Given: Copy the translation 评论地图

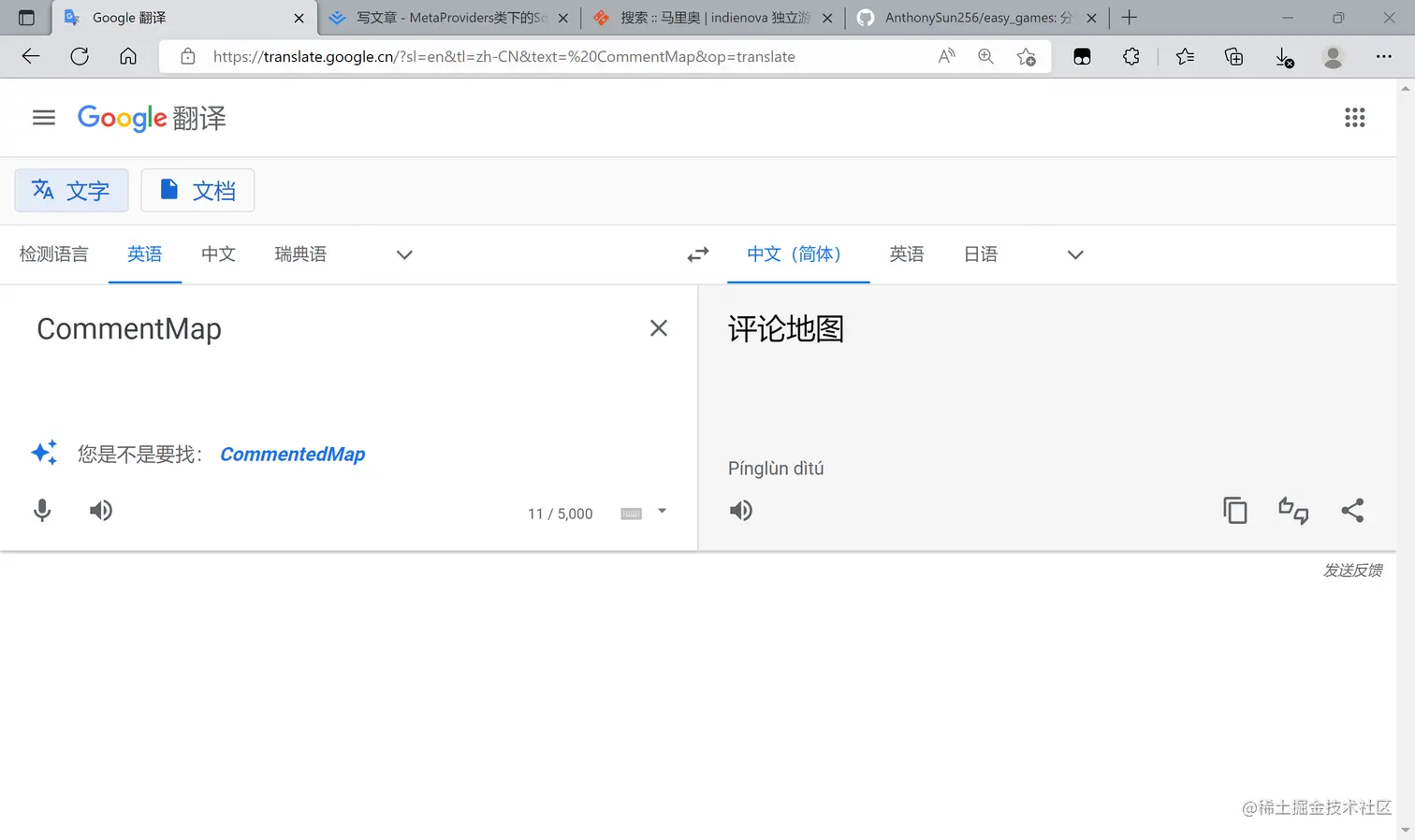Looking at the screenshot, I should point(1235,511).
